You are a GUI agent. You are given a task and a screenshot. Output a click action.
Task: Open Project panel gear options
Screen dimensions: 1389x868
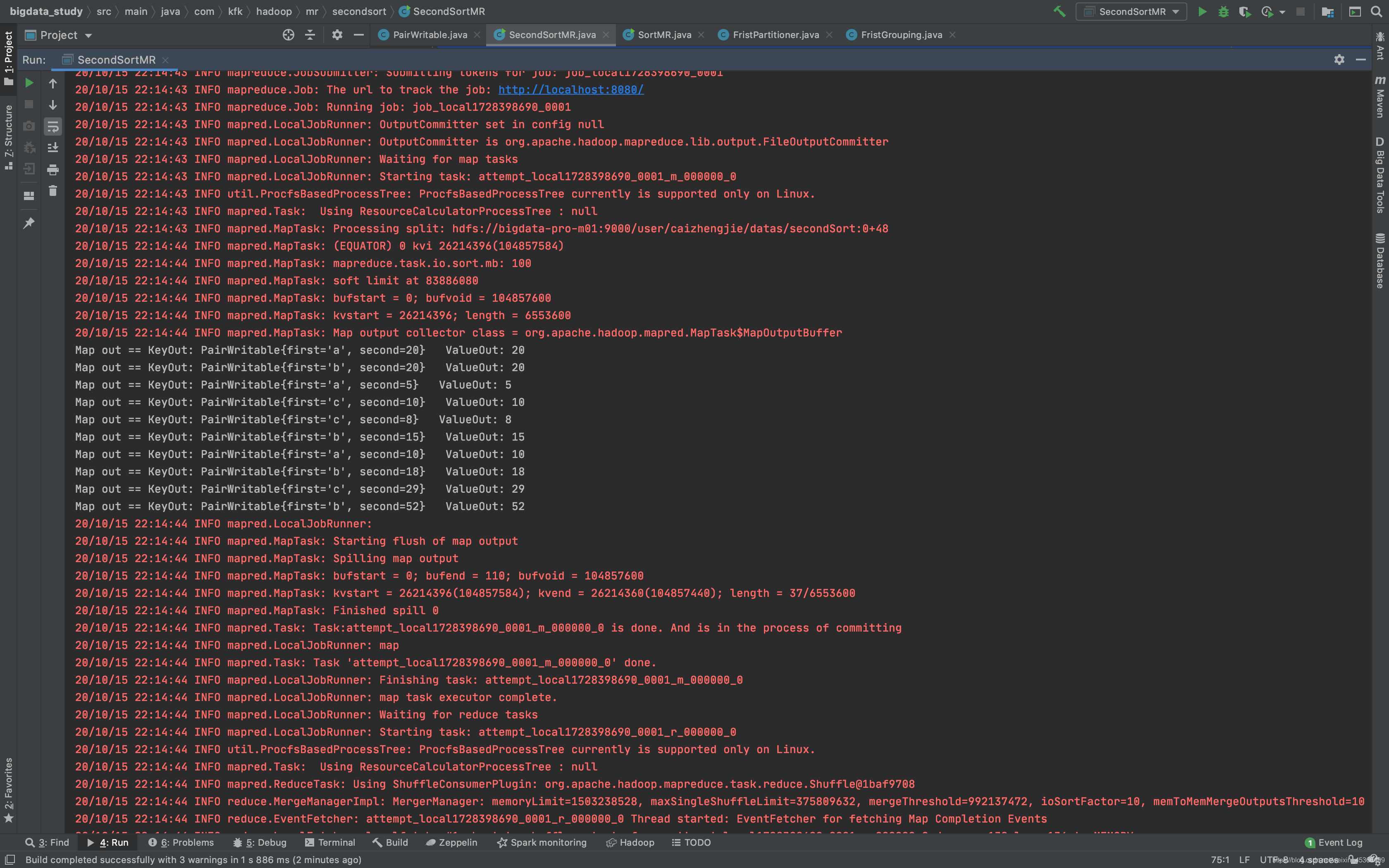(337, 35)
